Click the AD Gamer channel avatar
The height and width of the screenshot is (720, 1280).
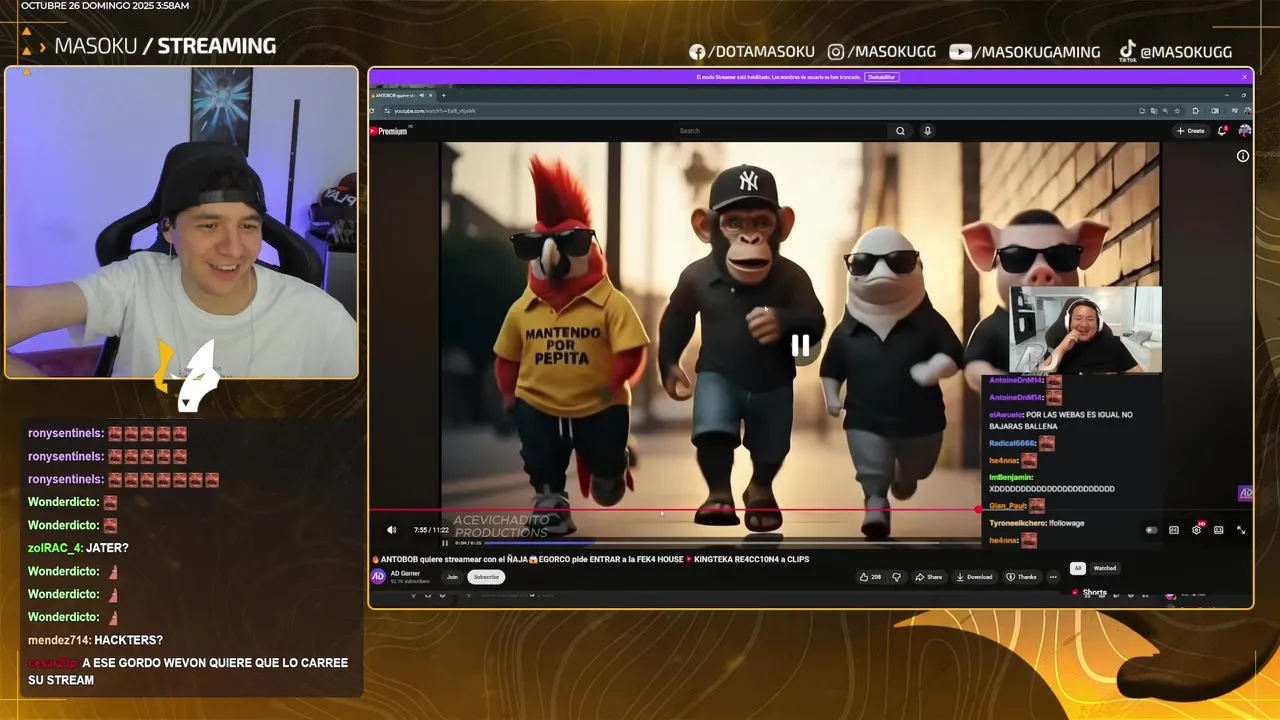378,577
